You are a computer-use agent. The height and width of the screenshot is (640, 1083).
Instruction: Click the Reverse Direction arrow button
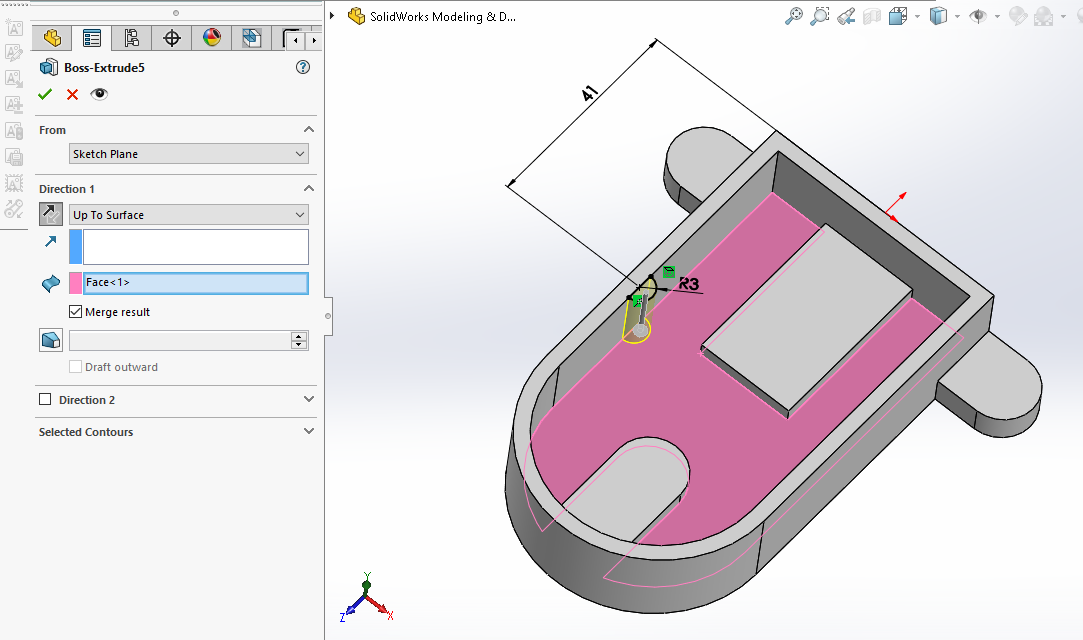[x=50, y=214]
